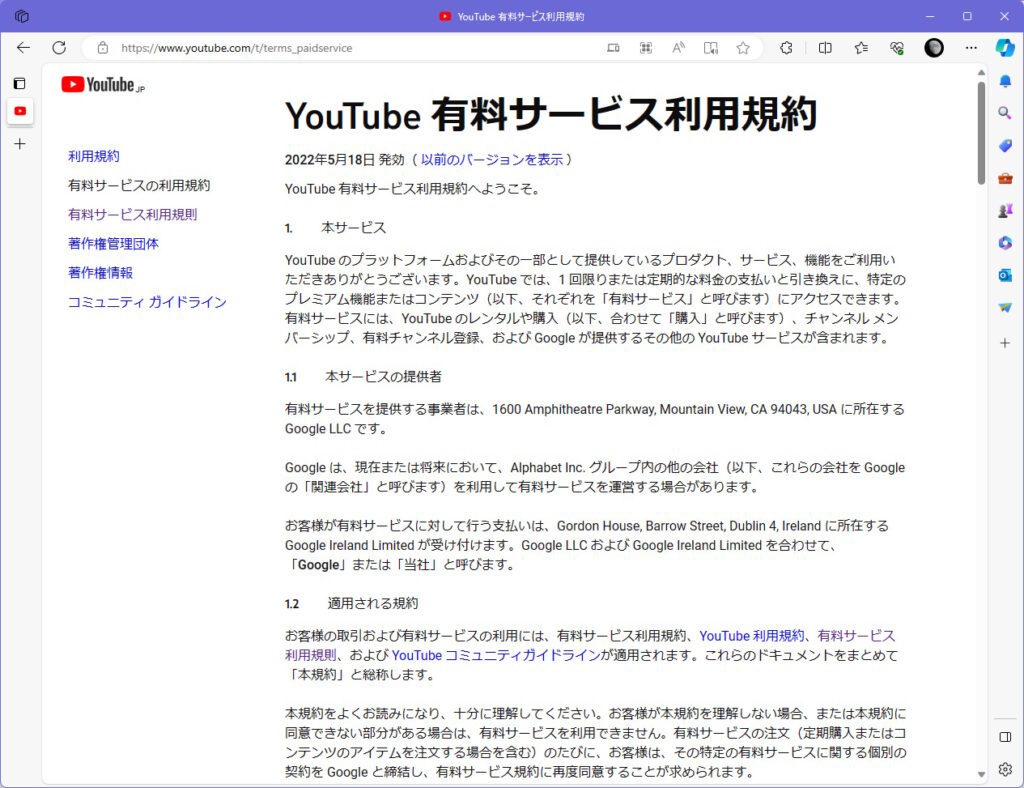Open the Tools briefcase in sidebar
The height and width of the screenshot is (788, 1024).
point(1005,178)
